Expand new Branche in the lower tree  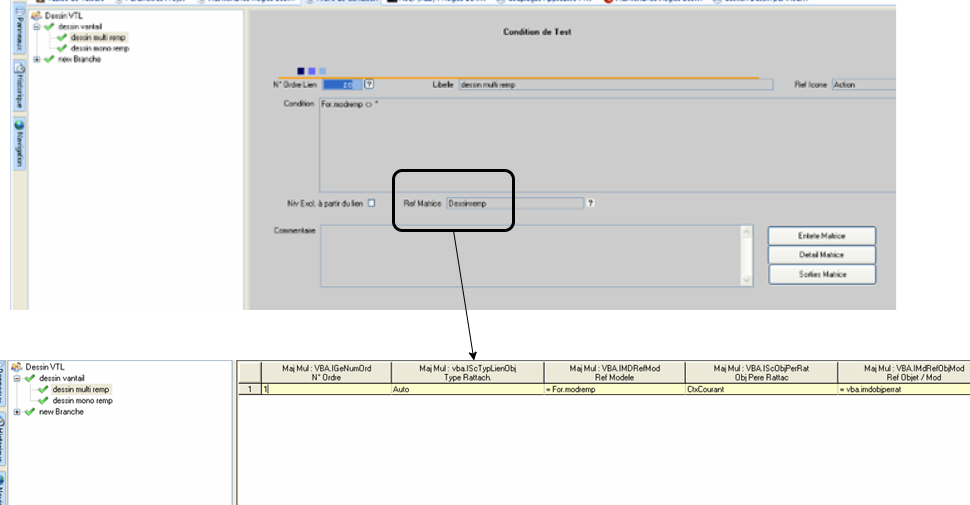[17, 412]
